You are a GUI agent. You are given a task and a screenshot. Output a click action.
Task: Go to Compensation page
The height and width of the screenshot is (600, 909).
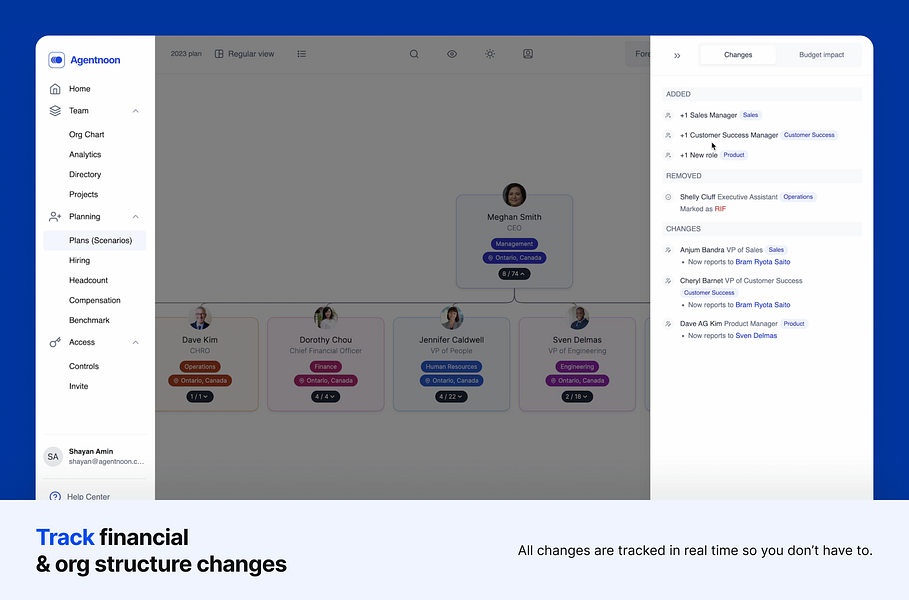94,300
